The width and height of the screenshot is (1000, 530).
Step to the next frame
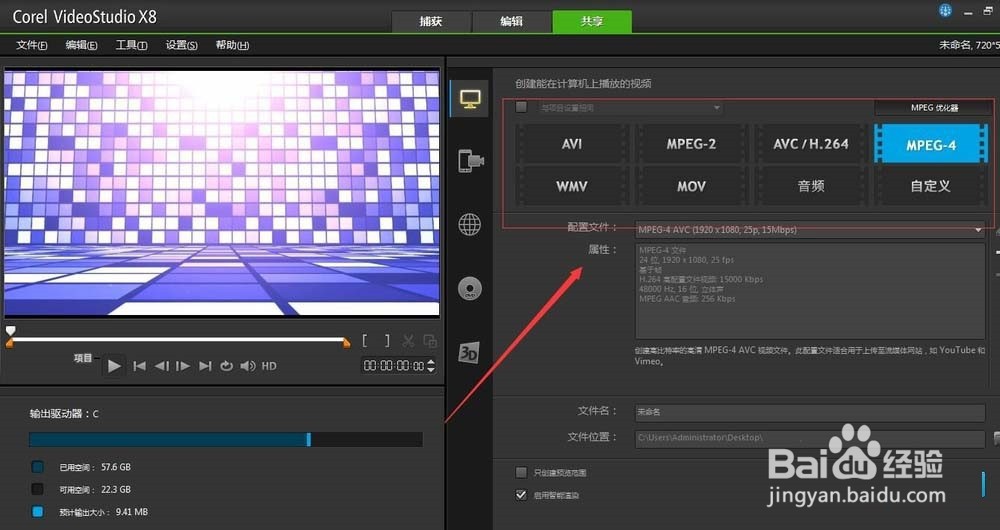click(183, 366)
